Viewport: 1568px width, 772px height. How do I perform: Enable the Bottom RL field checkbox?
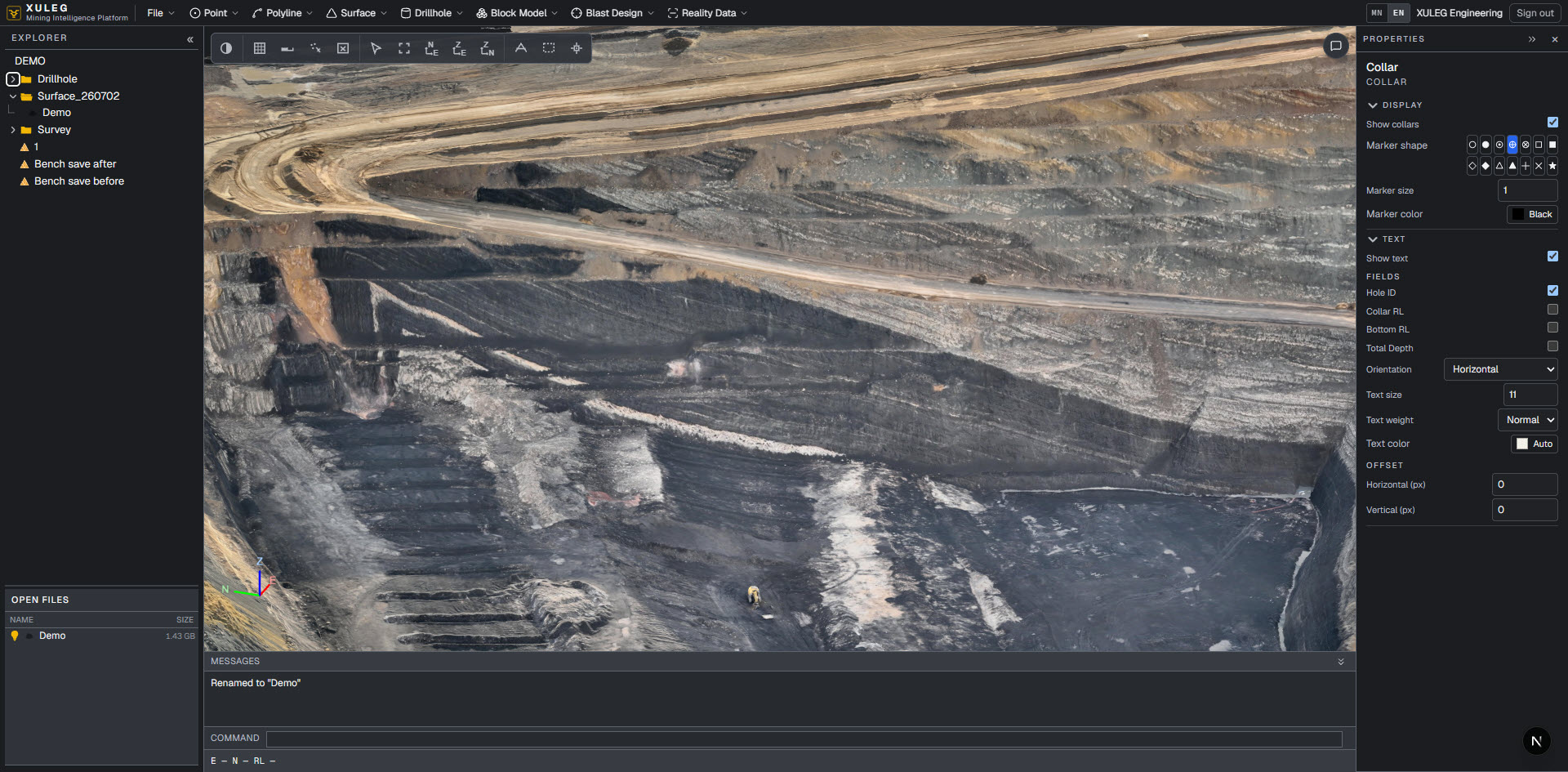(1552, 328)
